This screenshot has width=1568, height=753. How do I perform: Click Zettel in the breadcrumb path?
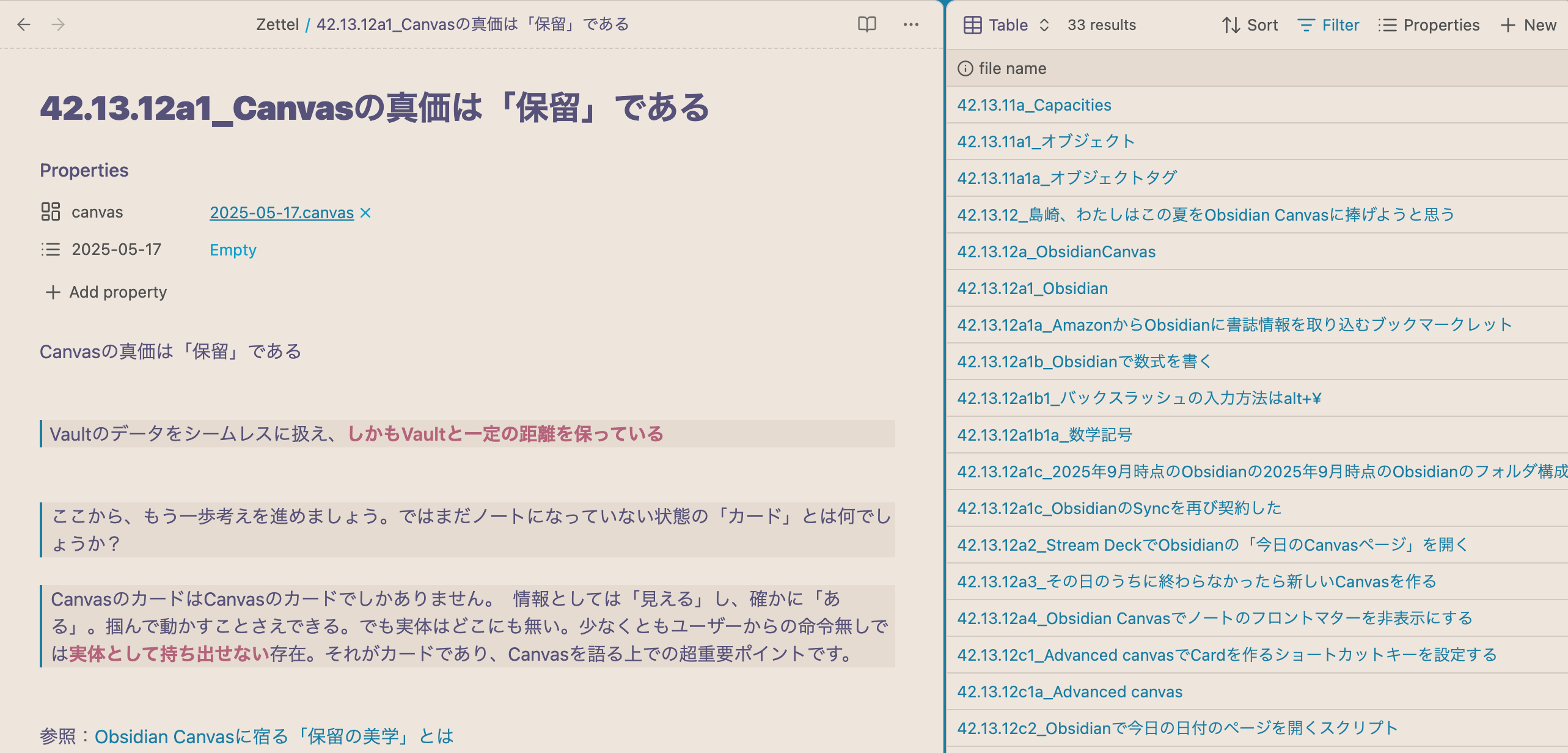tap(277, 24)
